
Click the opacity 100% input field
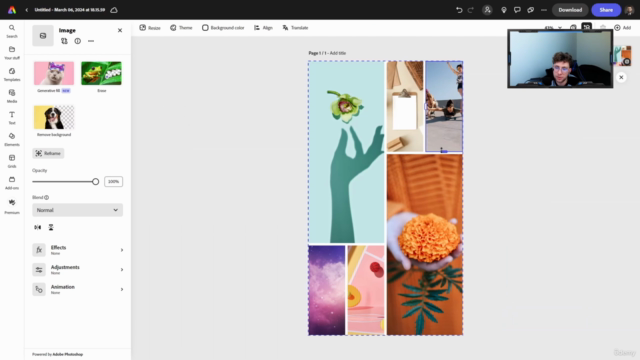pos(113,182)
